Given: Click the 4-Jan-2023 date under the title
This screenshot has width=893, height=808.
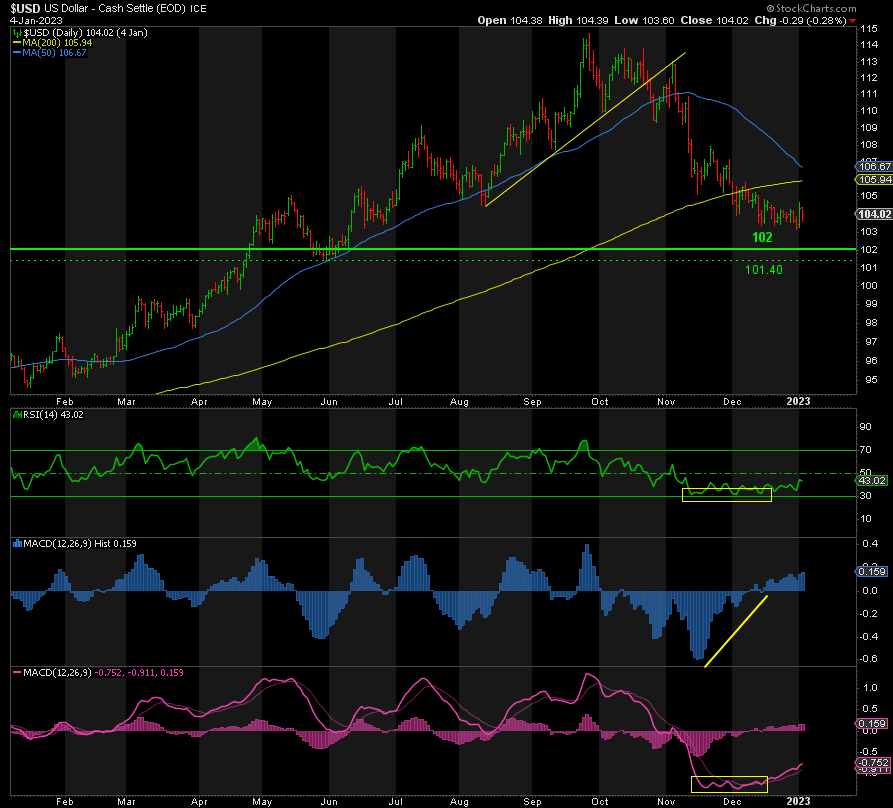Looking at the screenshot, I should pos(36,20).
